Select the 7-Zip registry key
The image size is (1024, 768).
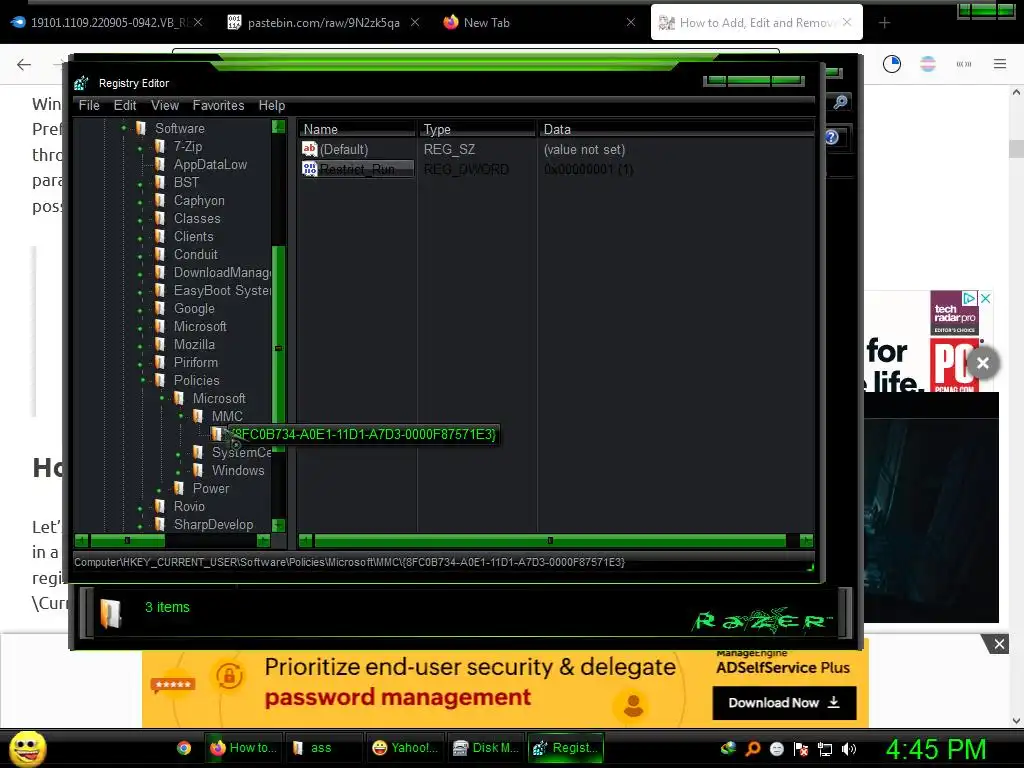pyautogui.click(x=188, y=146)
